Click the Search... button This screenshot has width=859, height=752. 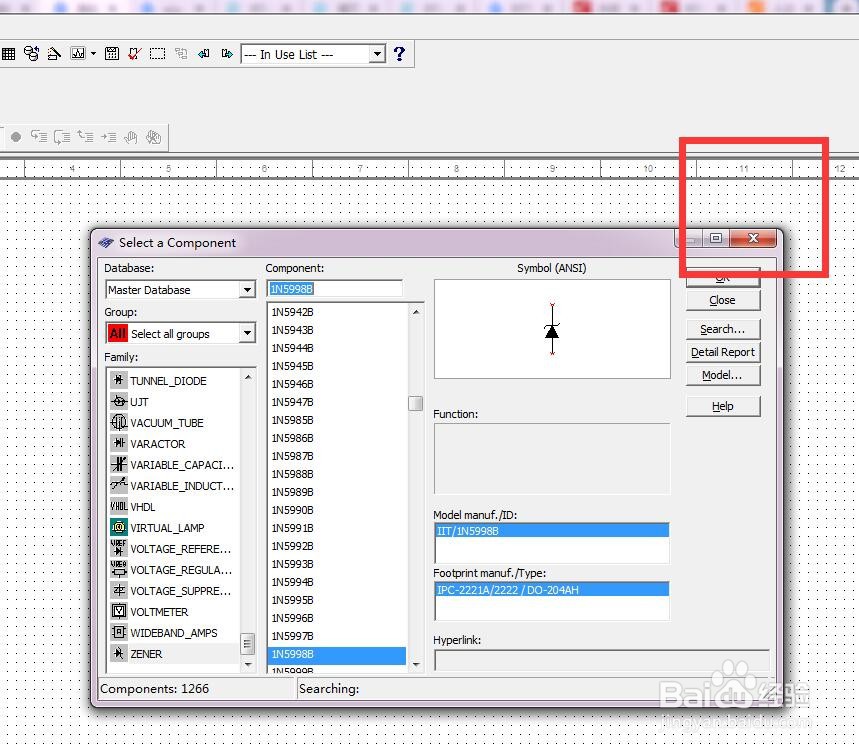723,329
